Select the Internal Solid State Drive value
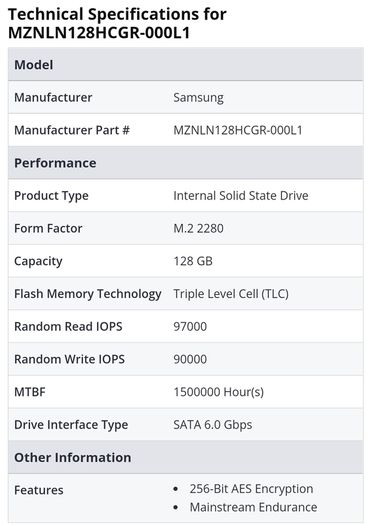The height and width of the screenshot is (525, 375). pos(241,196)
